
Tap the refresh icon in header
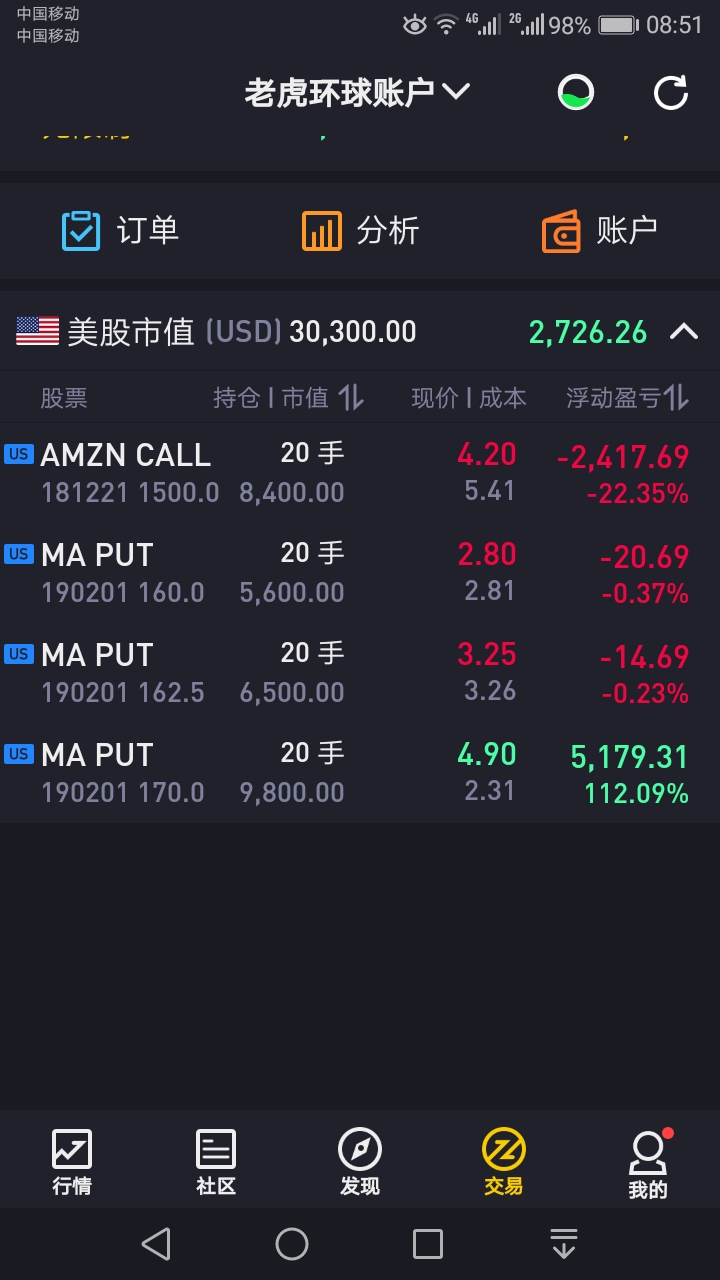click(671, 93)
